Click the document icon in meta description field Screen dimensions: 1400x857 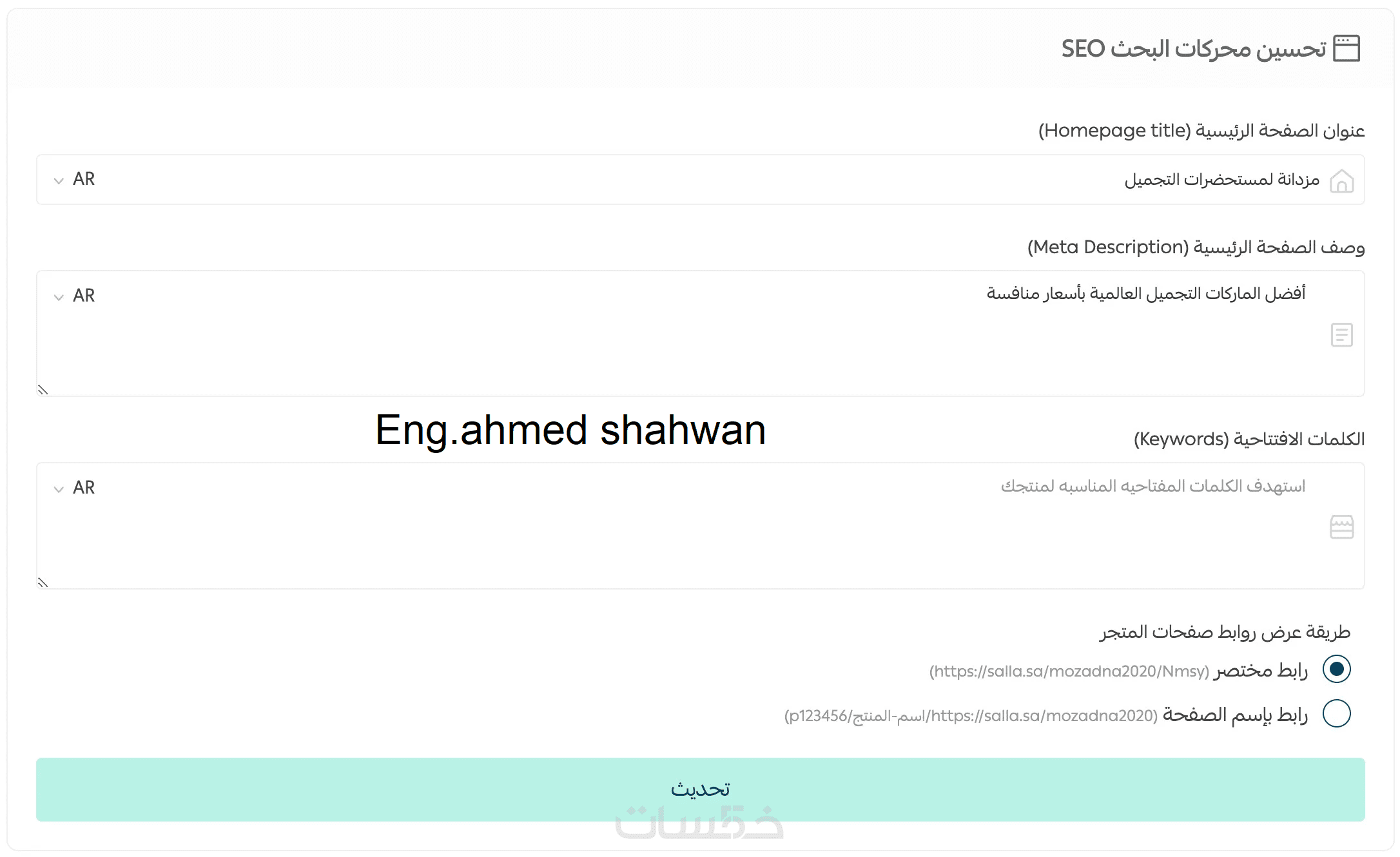1341,335
